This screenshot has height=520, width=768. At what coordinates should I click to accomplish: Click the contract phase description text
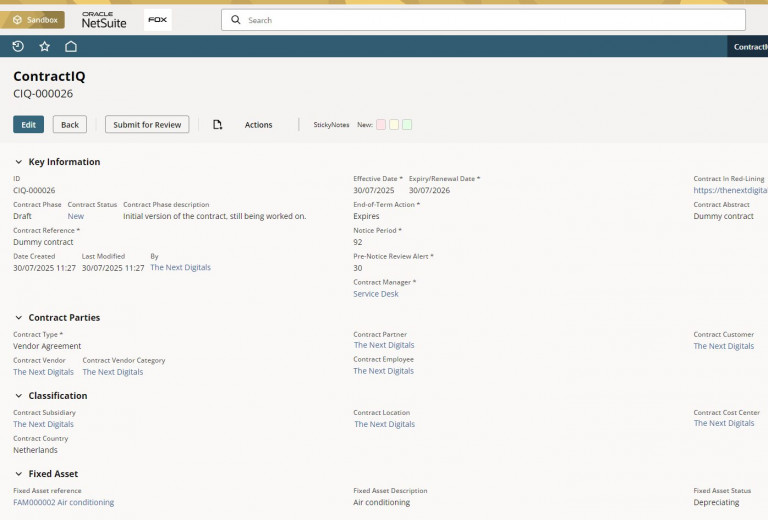coord(215,216)
